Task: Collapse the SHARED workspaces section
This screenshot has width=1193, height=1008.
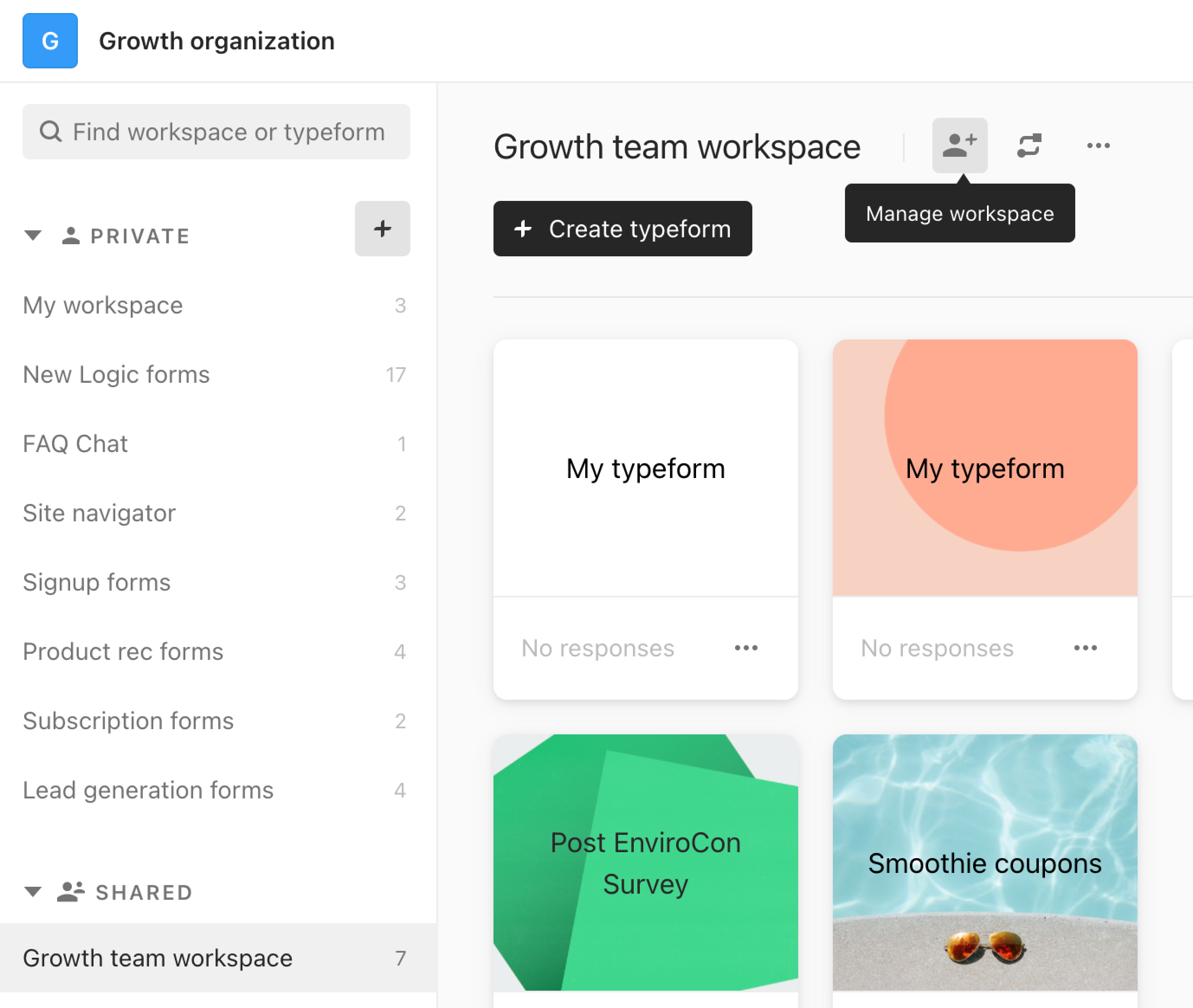Action: coord(33,892)
